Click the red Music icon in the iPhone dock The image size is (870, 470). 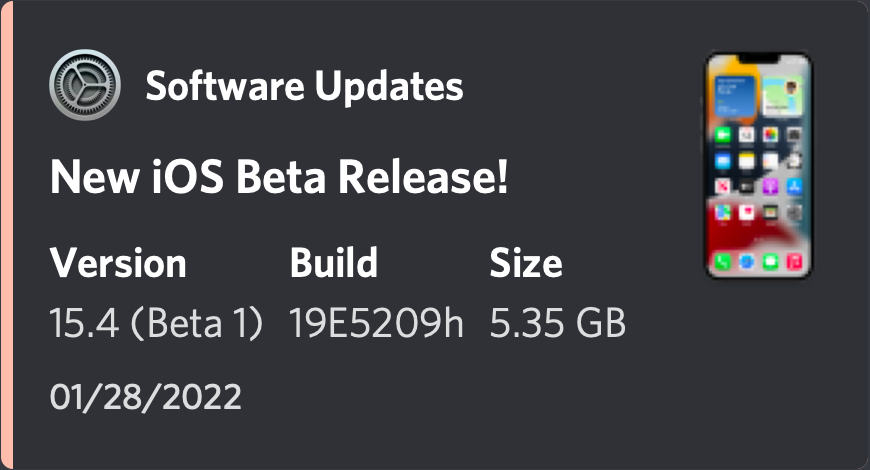click(794, 263)
